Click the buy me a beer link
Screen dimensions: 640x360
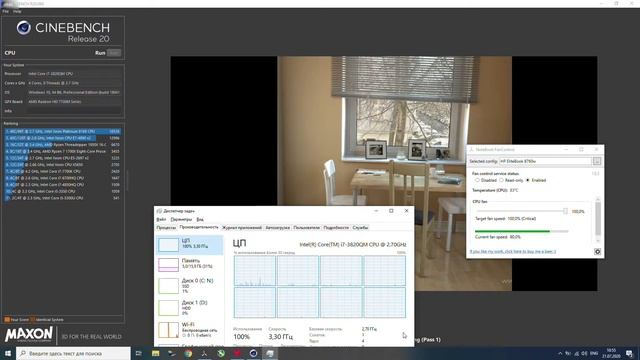click(x=513, y=251)
